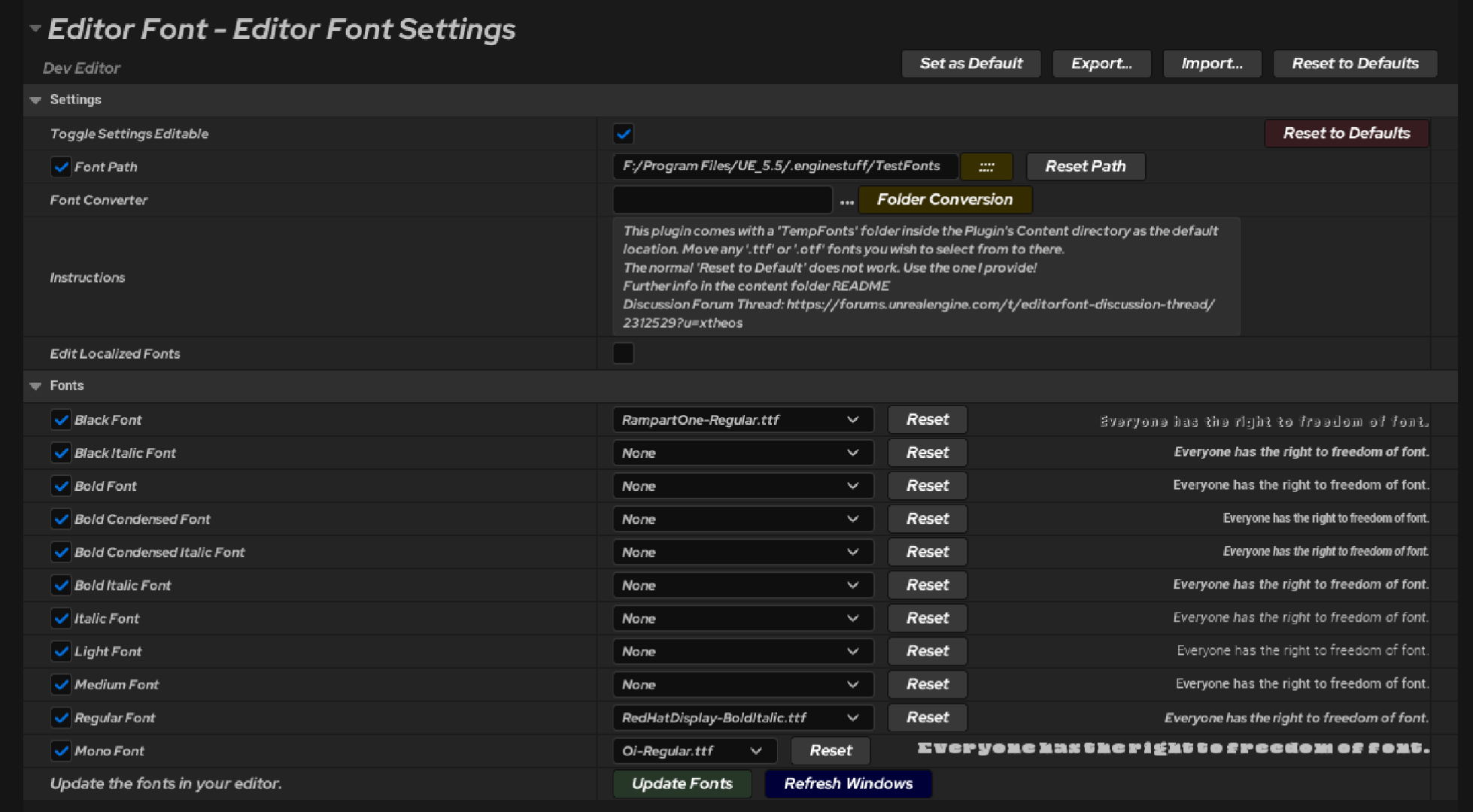Click the green Update Fonts button
The height and width of the screenshot is (812, 1473).
[682, 783]
